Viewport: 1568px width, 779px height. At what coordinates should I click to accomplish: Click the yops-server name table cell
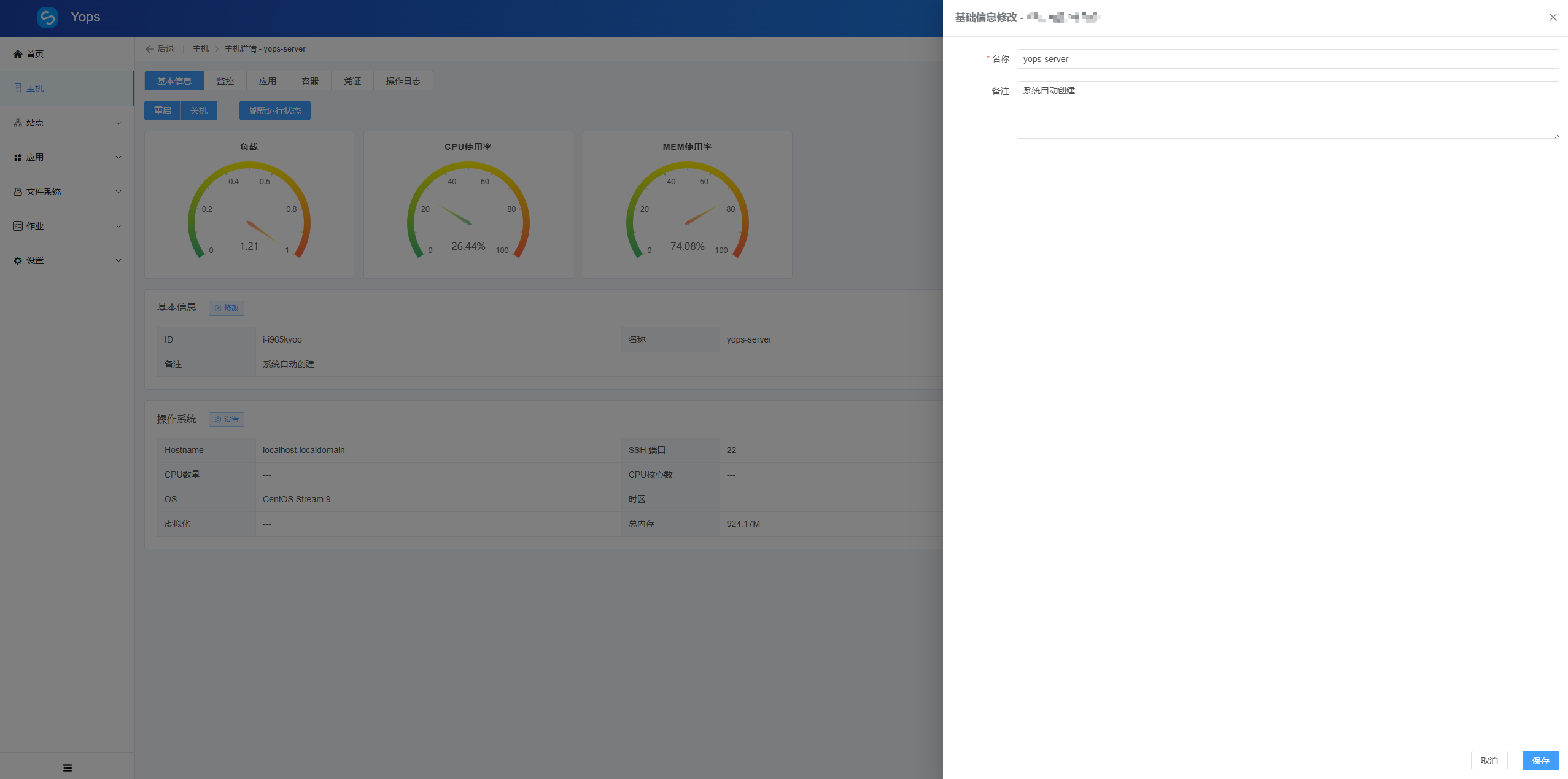pyautogui.click(x=831, y=339)
